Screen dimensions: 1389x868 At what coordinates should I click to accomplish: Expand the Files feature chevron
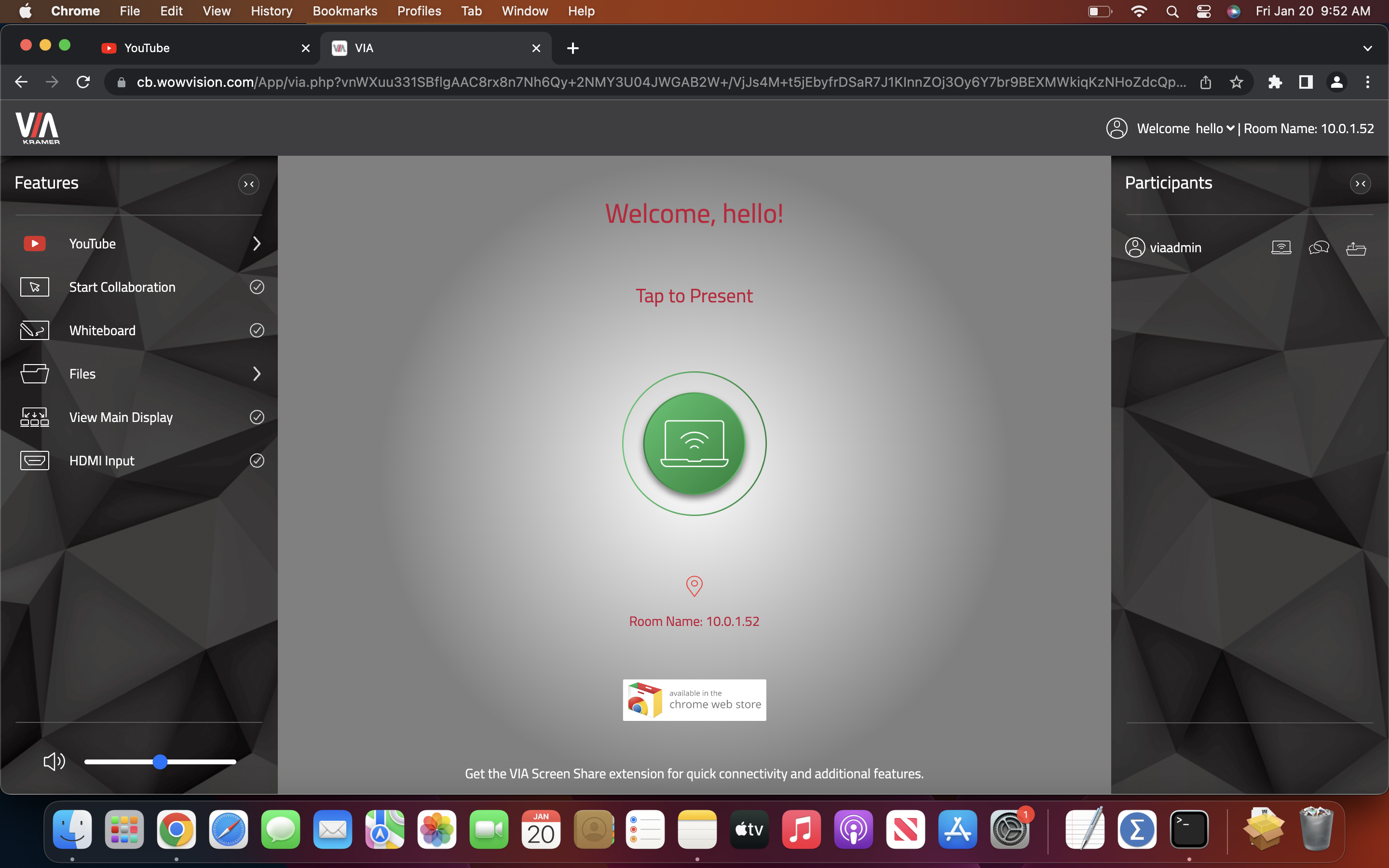(257, 374)
